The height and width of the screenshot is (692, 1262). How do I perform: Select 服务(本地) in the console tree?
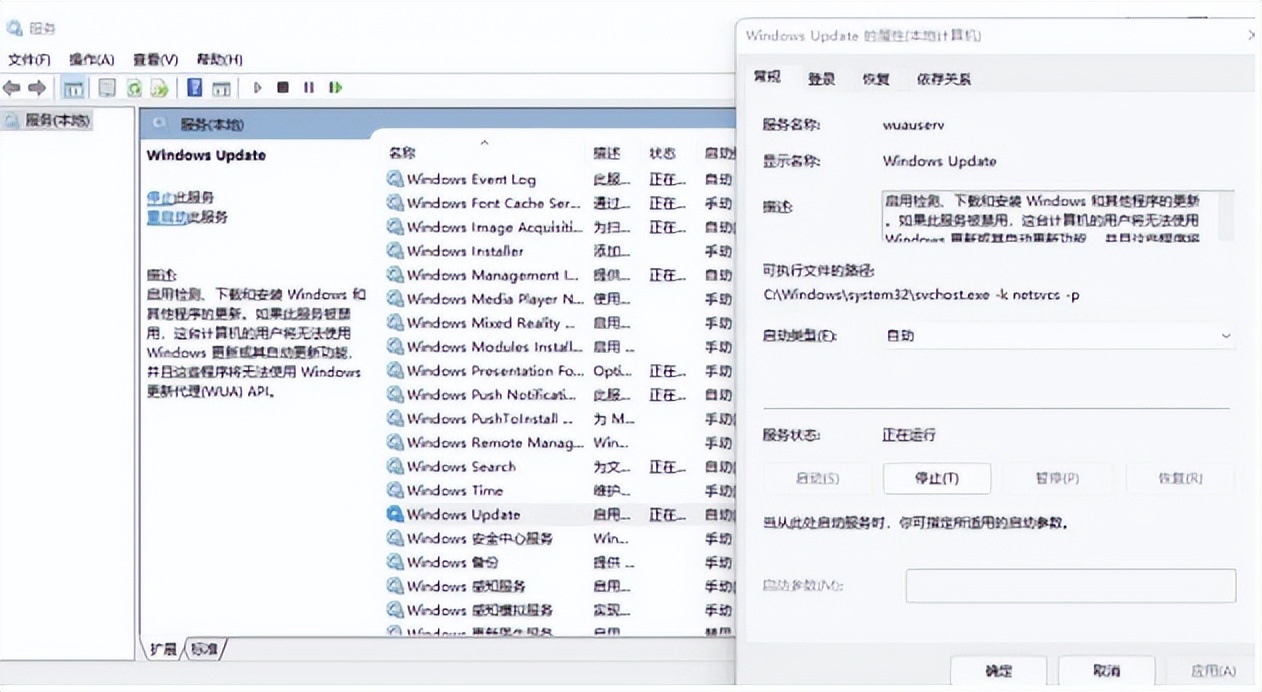(x=57, y=121)
